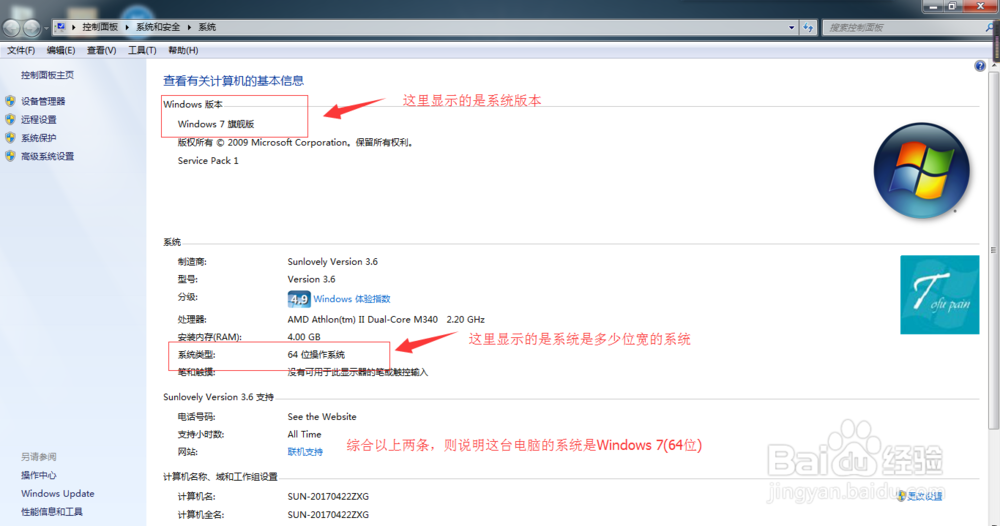Click the 4.9 experience index score badge
This screenshot has width=1000, height=526.
(x=298, y=299)
